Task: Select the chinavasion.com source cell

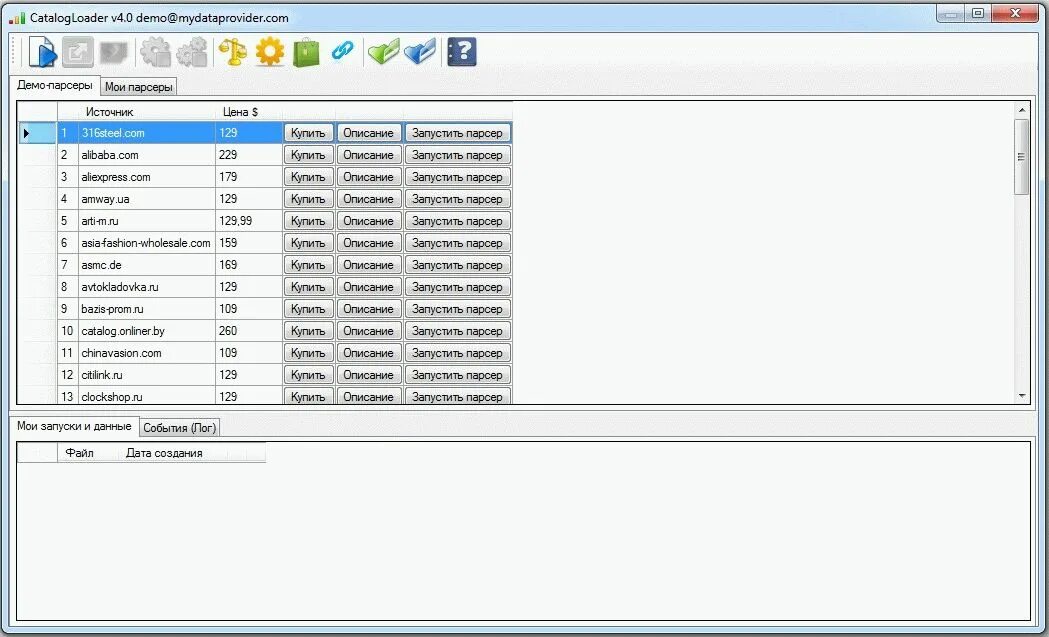Action: (x=147, y=353)
